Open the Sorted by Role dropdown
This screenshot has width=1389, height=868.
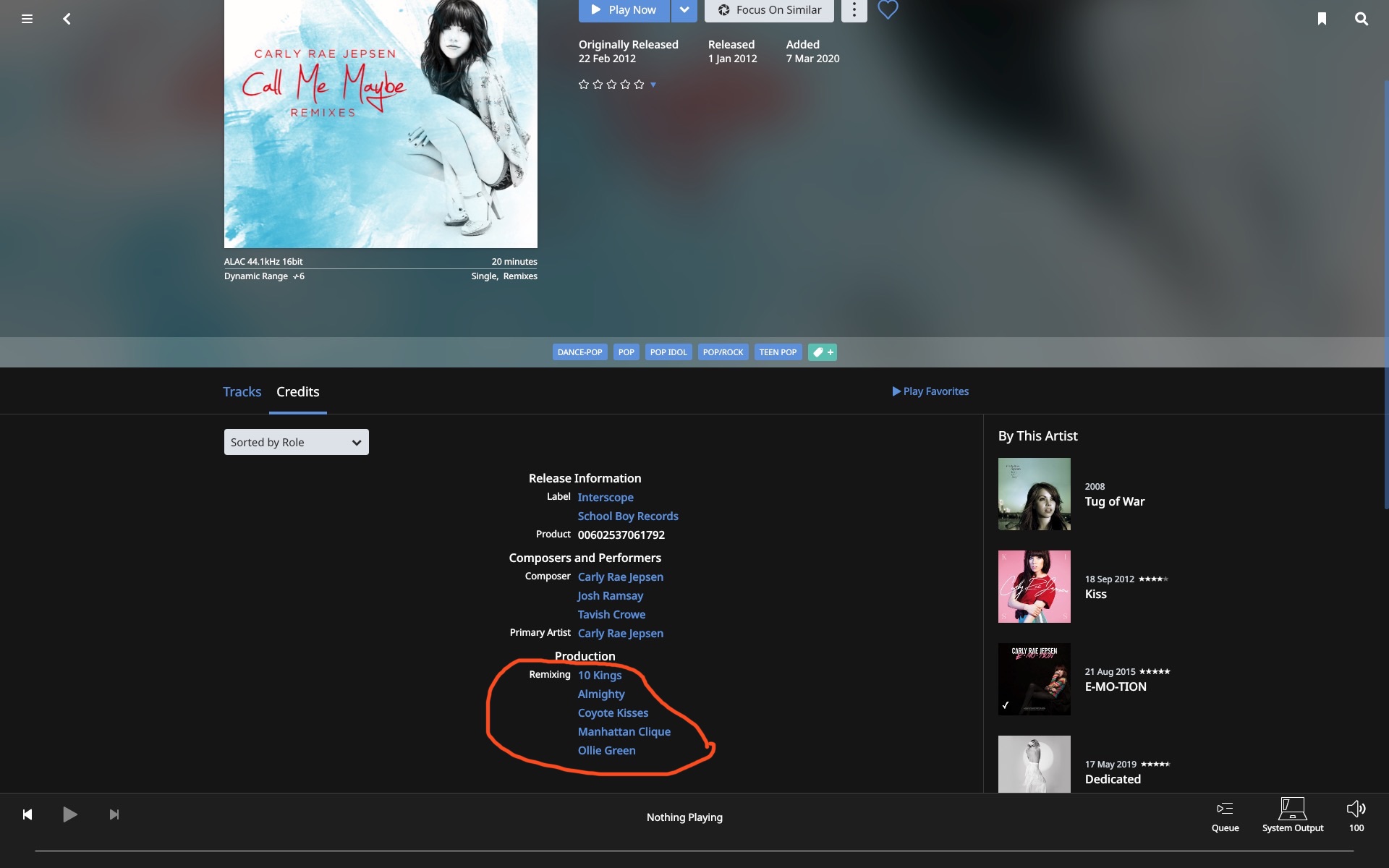point(297,442)
